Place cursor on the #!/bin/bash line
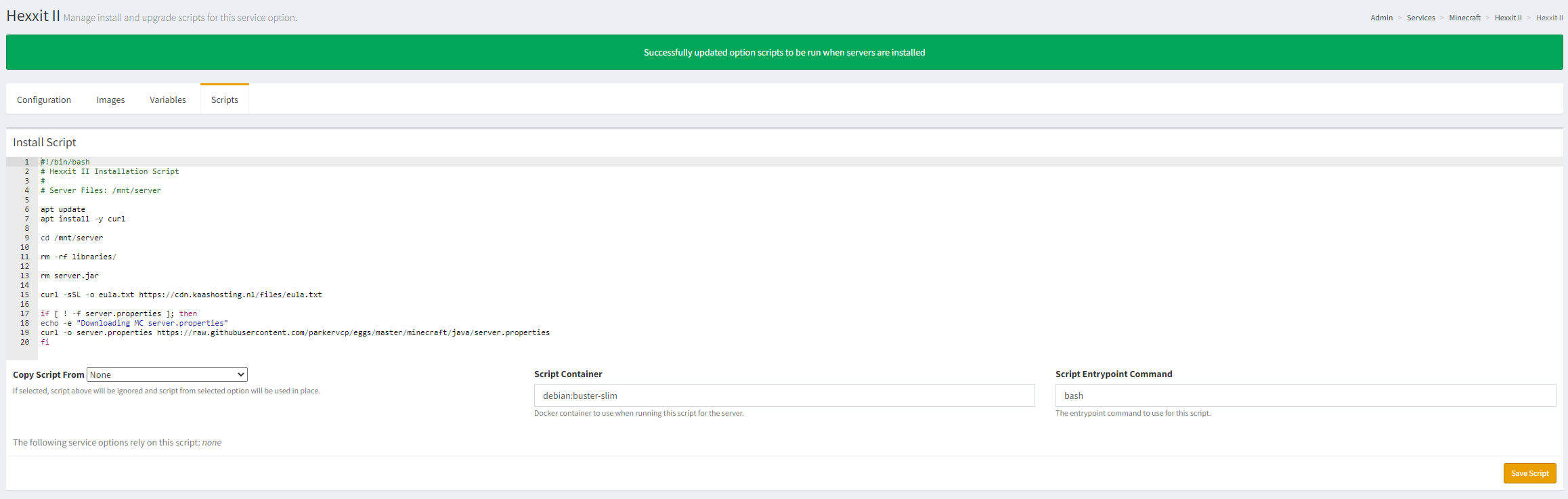 point(65,162)
